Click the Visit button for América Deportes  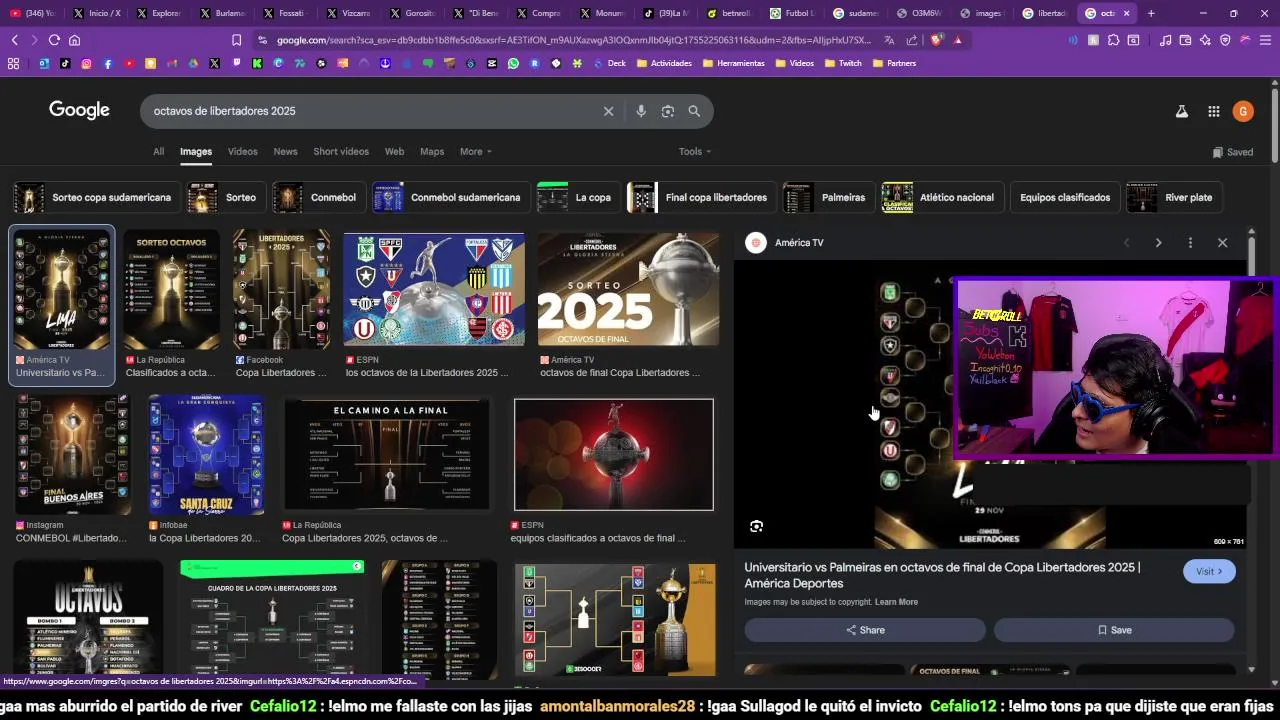(x=1209, y=571)
